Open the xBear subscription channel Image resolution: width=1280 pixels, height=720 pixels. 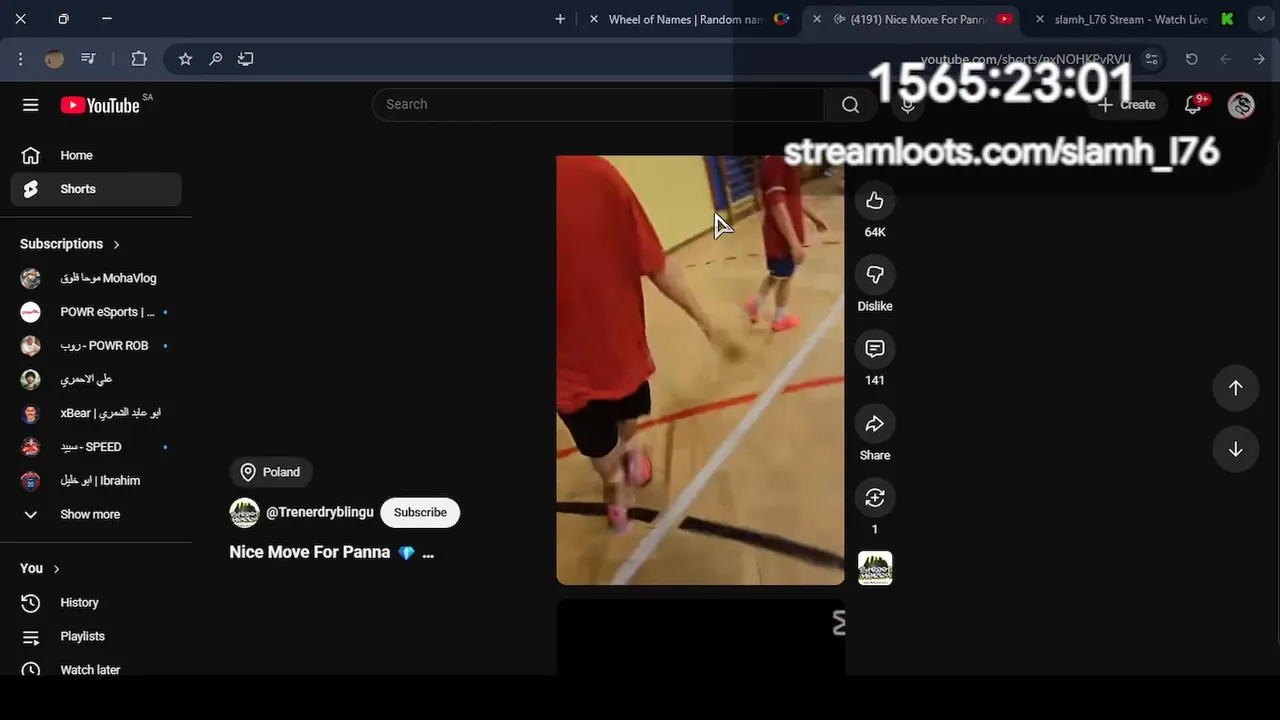pos(96,413)
